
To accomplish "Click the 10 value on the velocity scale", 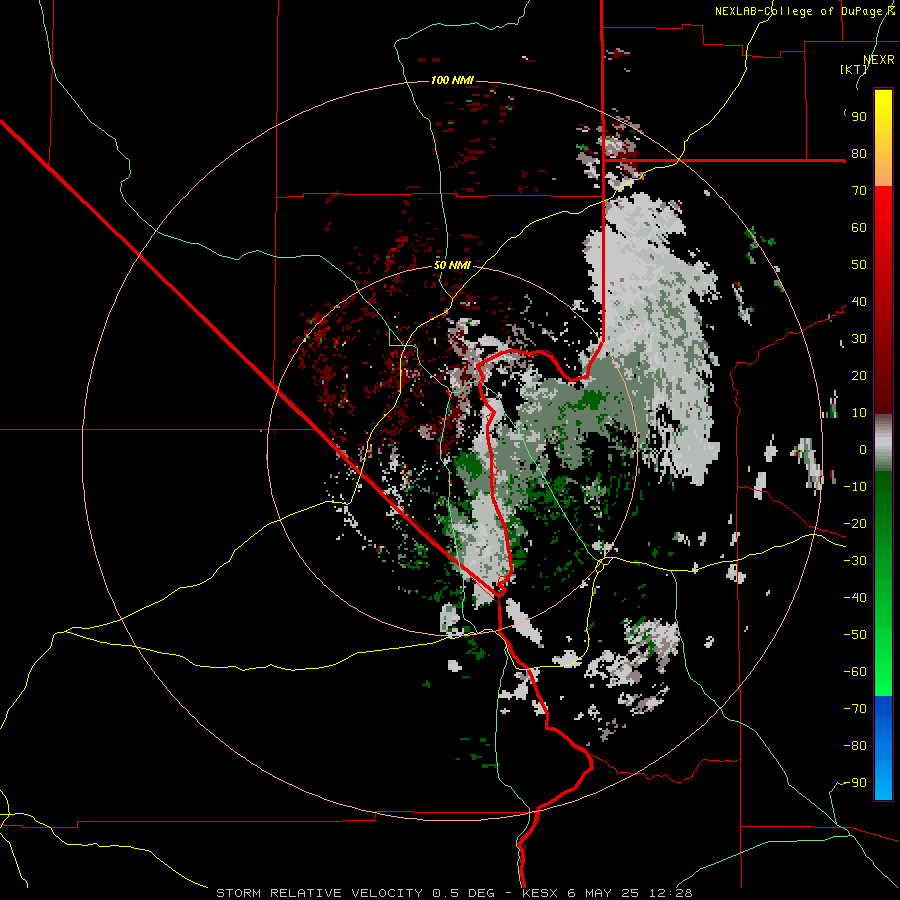I will click(x=859, y=413).
